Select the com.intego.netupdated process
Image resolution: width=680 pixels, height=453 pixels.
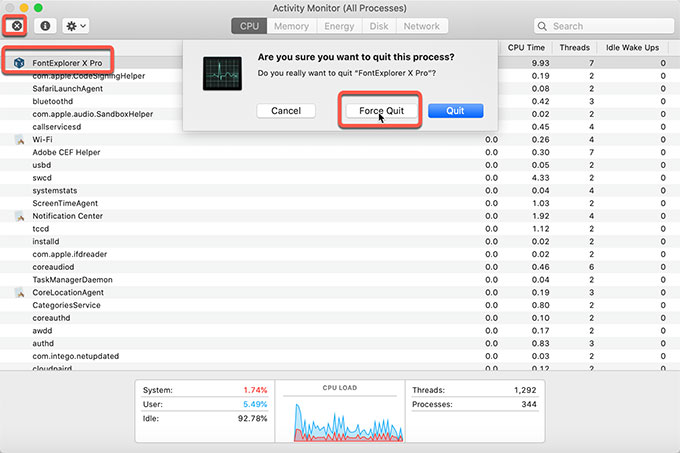tap(75, 356)
